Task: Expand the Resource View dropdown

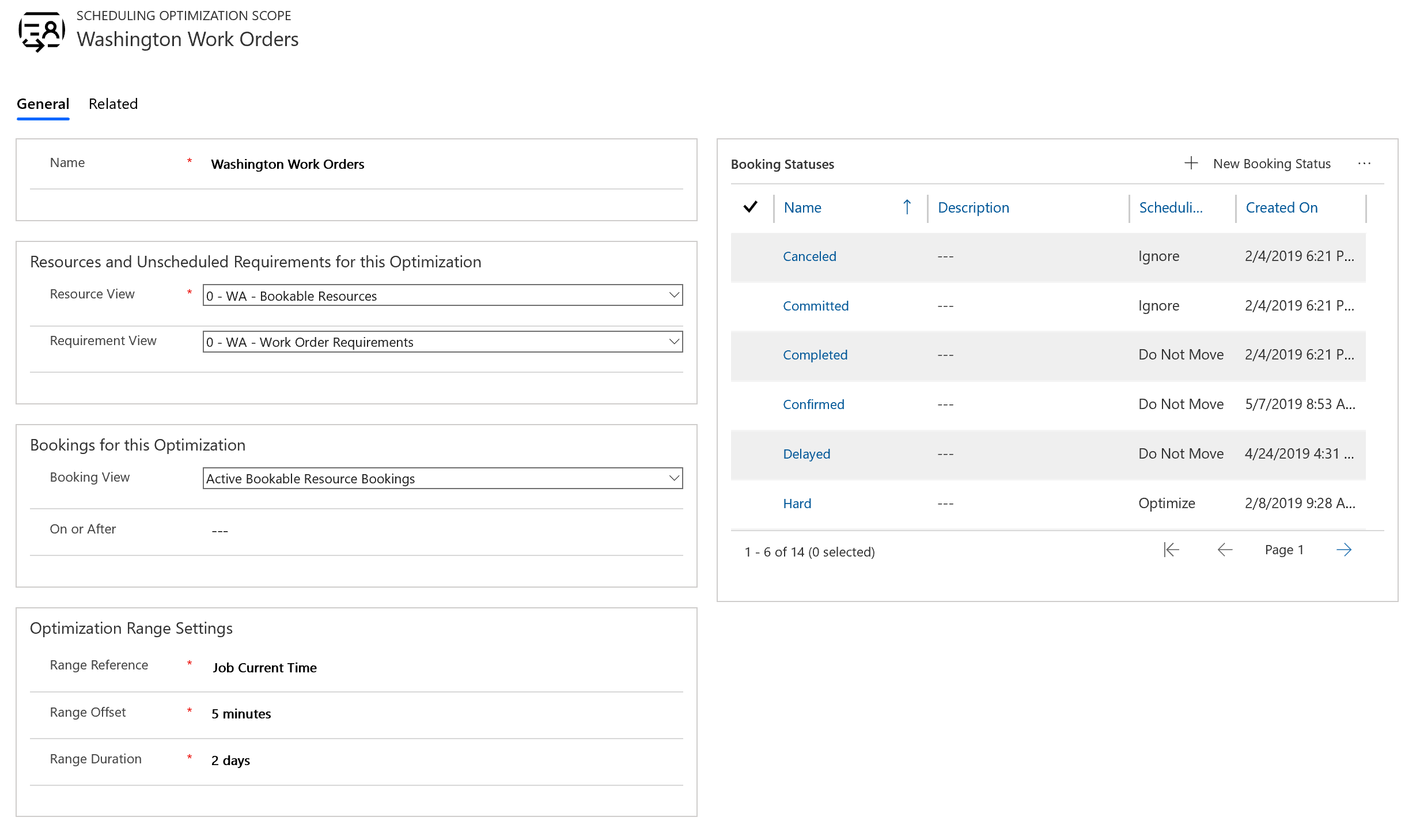Action: pos(672,295)
